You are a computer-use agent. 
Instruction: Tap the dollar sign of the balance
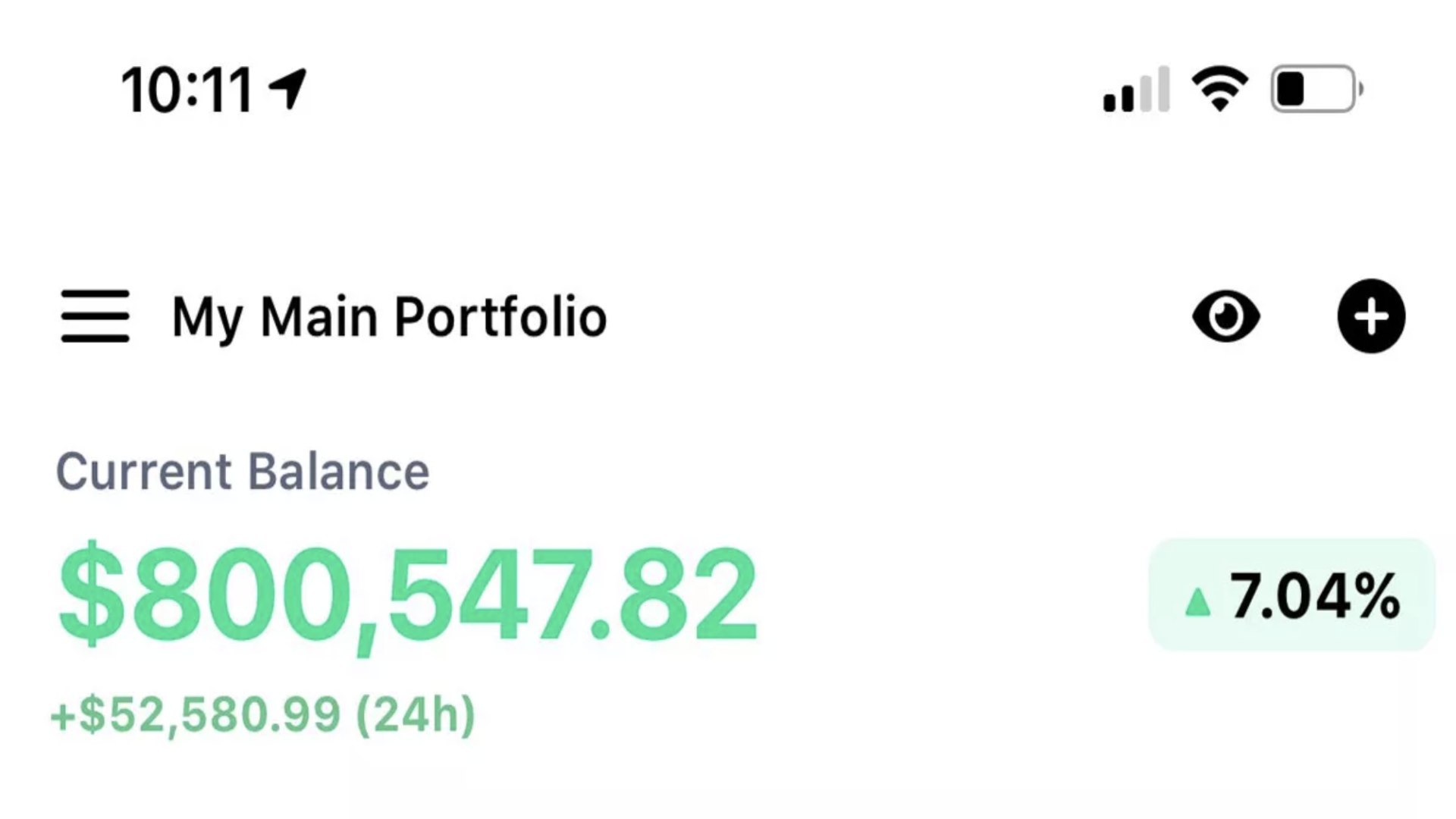(x=91, y=595)
